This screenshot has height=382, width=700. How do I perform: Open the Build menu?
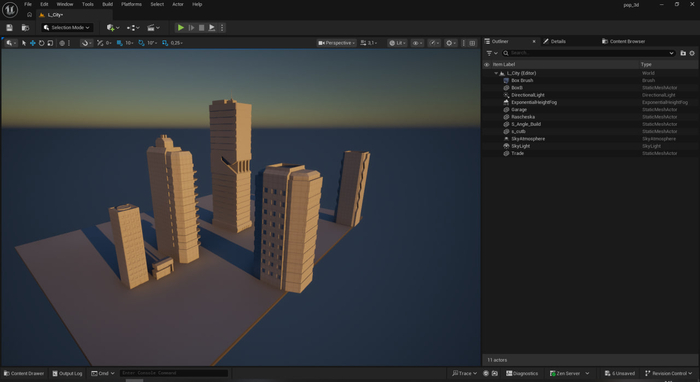coord(108,4)
